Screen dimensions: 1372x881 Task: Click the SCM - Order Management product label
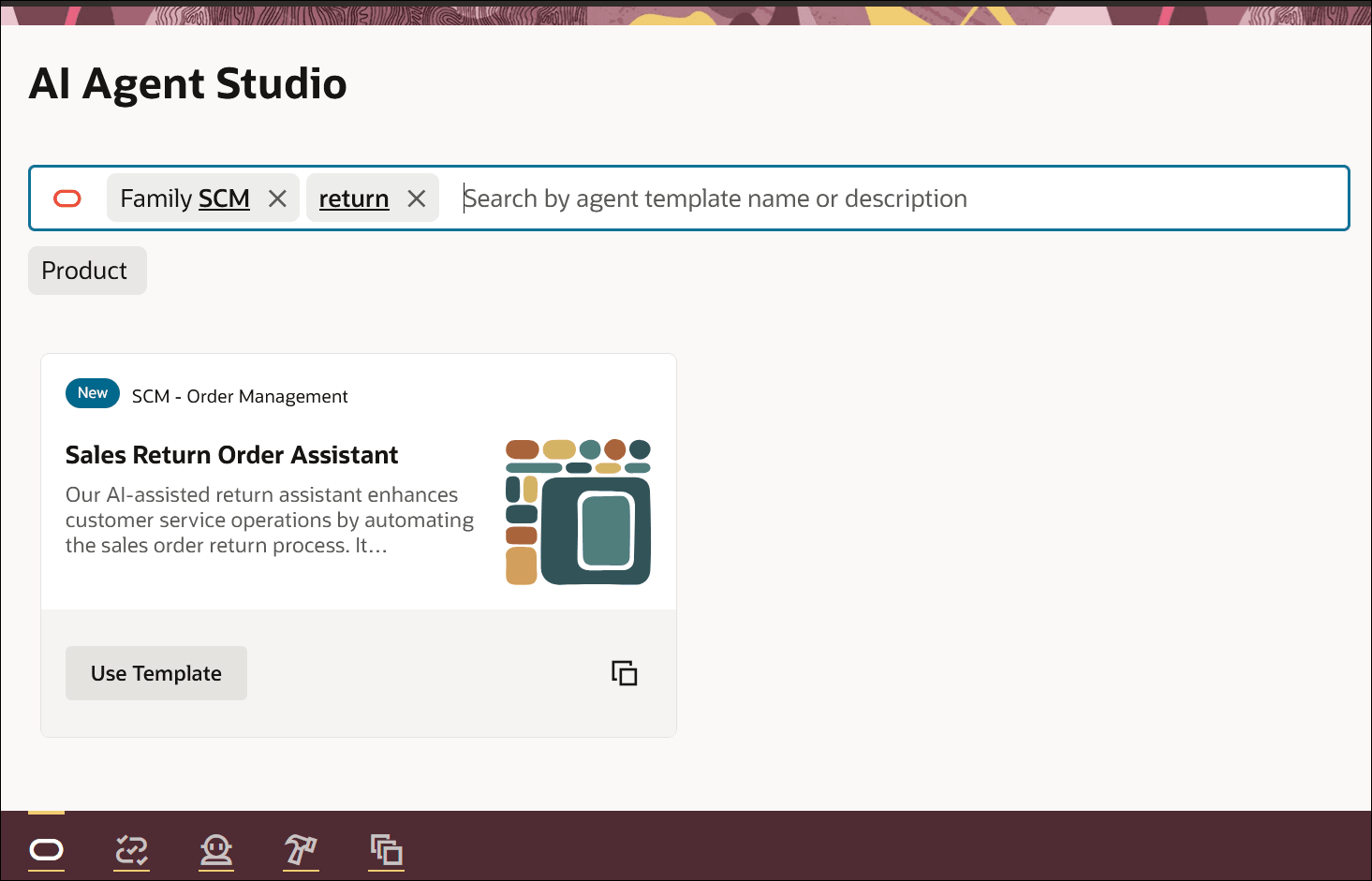[240, 396]
